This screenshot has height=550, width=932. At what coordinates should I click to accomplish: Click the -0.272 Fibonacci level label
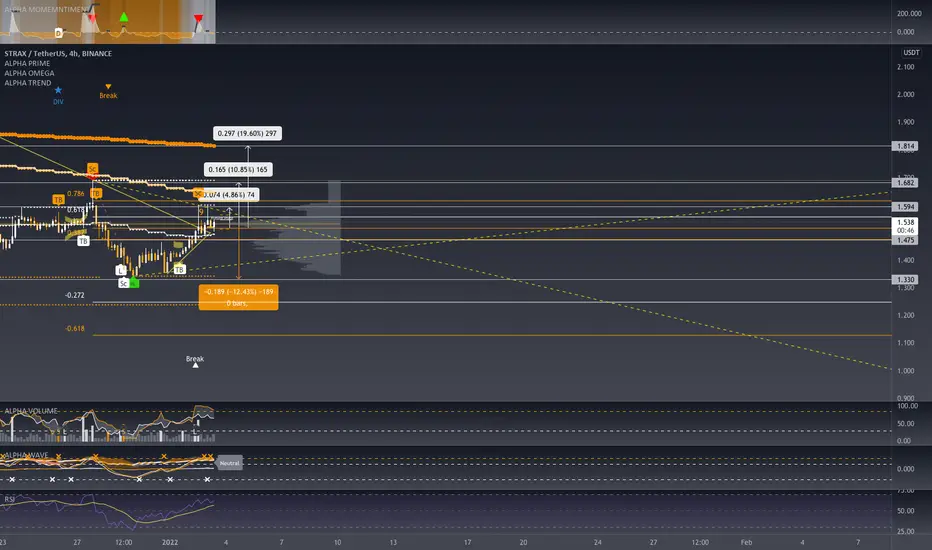coord(75,295)
